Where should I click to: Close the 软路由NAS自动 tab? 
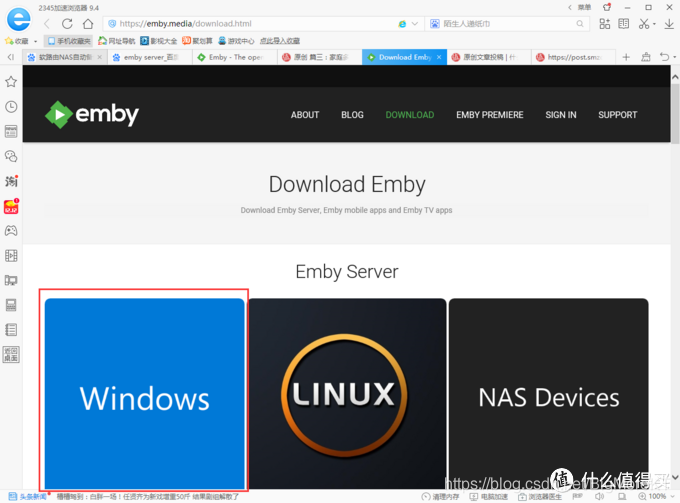point(100,57)
